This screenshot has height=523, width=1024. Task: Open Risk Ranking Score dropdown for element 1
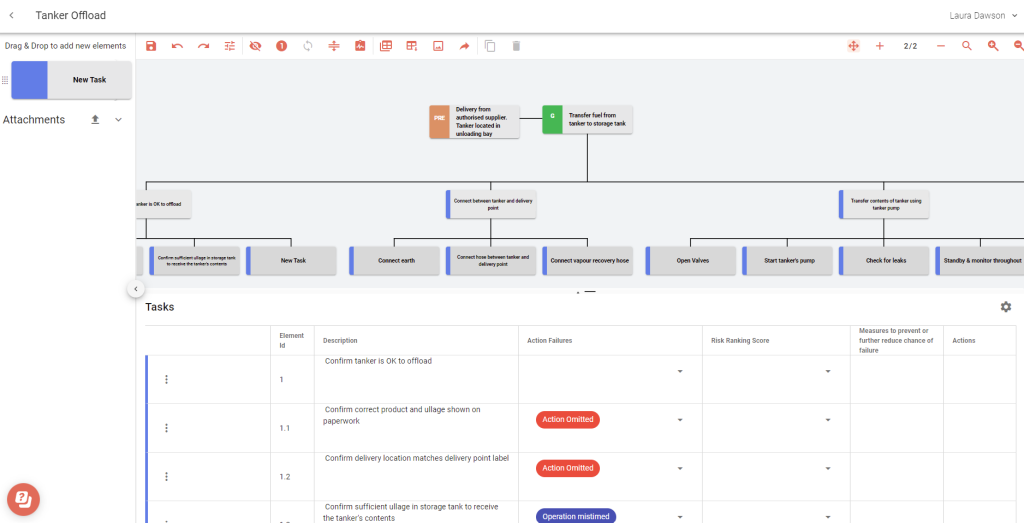click(827, 372)
